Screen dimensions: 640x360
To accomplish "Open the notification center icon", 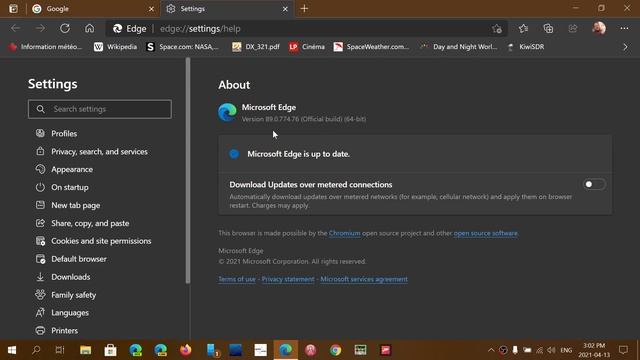I will 623,350.
